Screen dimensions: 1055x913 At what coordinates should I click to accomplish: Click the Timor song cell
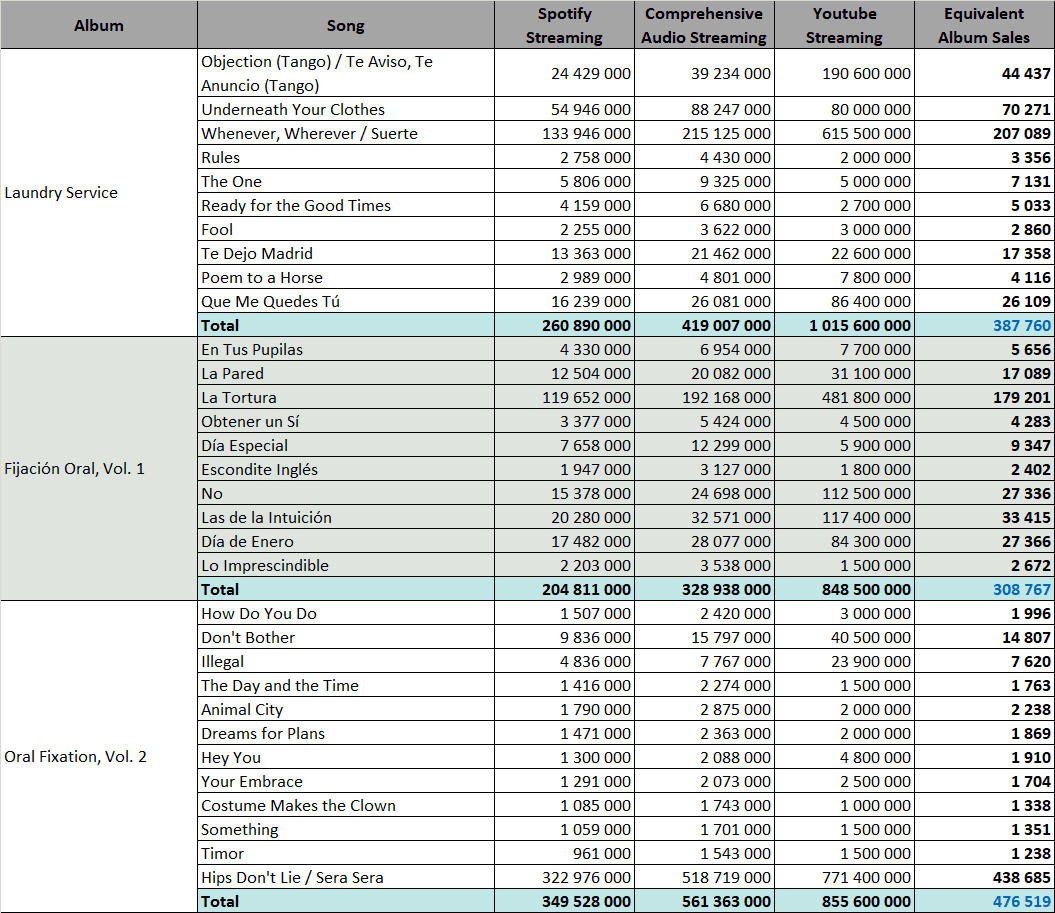tap(346, 853)
